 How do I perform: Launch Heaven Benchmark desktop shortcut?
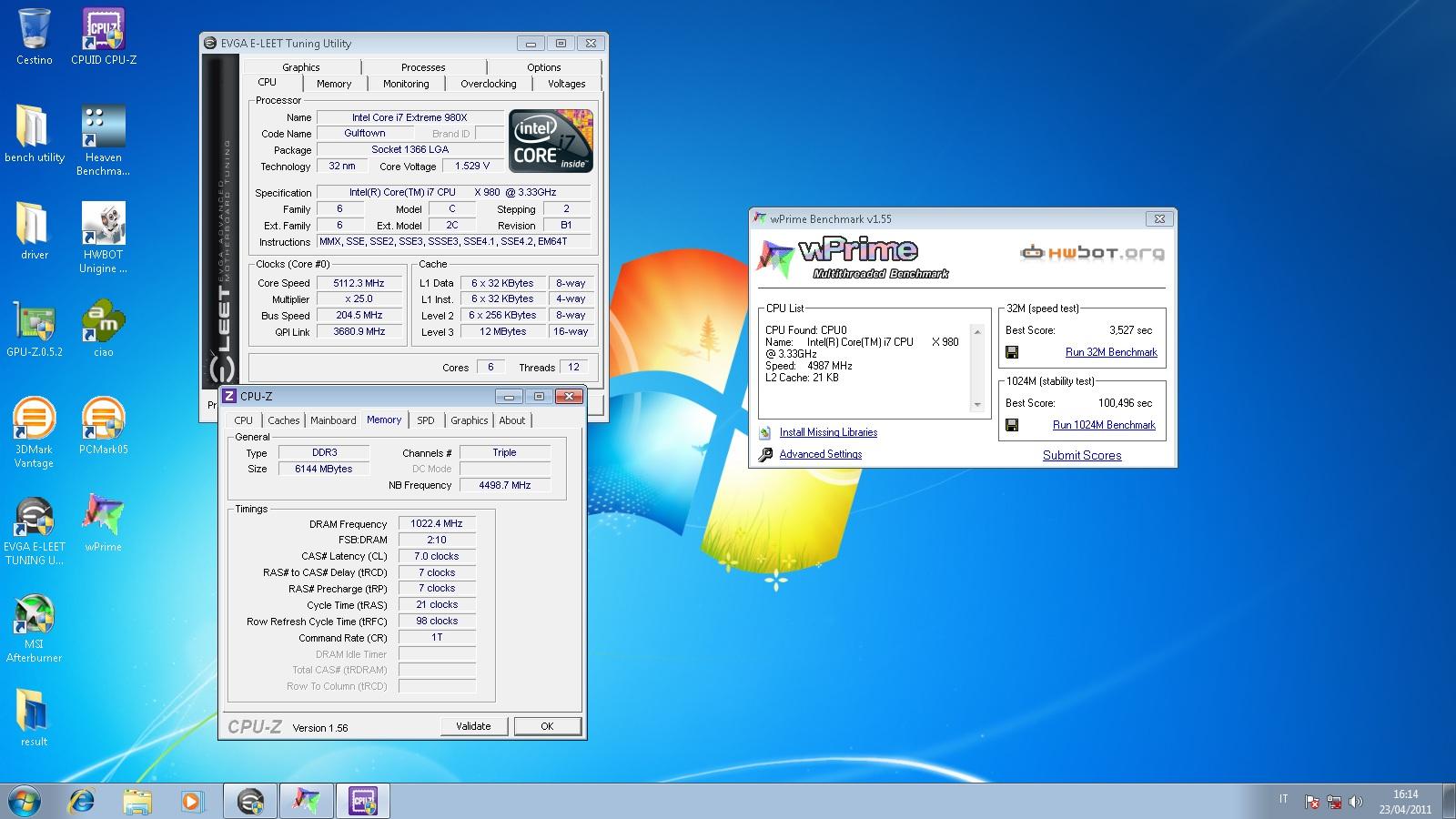pyautogui.click(x=104, y=140)
